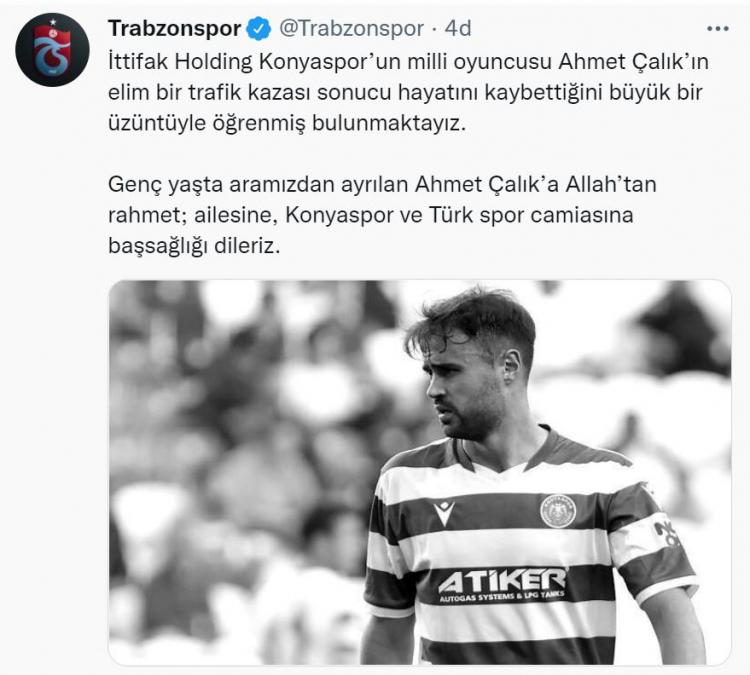
Task: Click the word üzüntüyle in the tweet
Action: pyautogui.click(x=156, y=123)
